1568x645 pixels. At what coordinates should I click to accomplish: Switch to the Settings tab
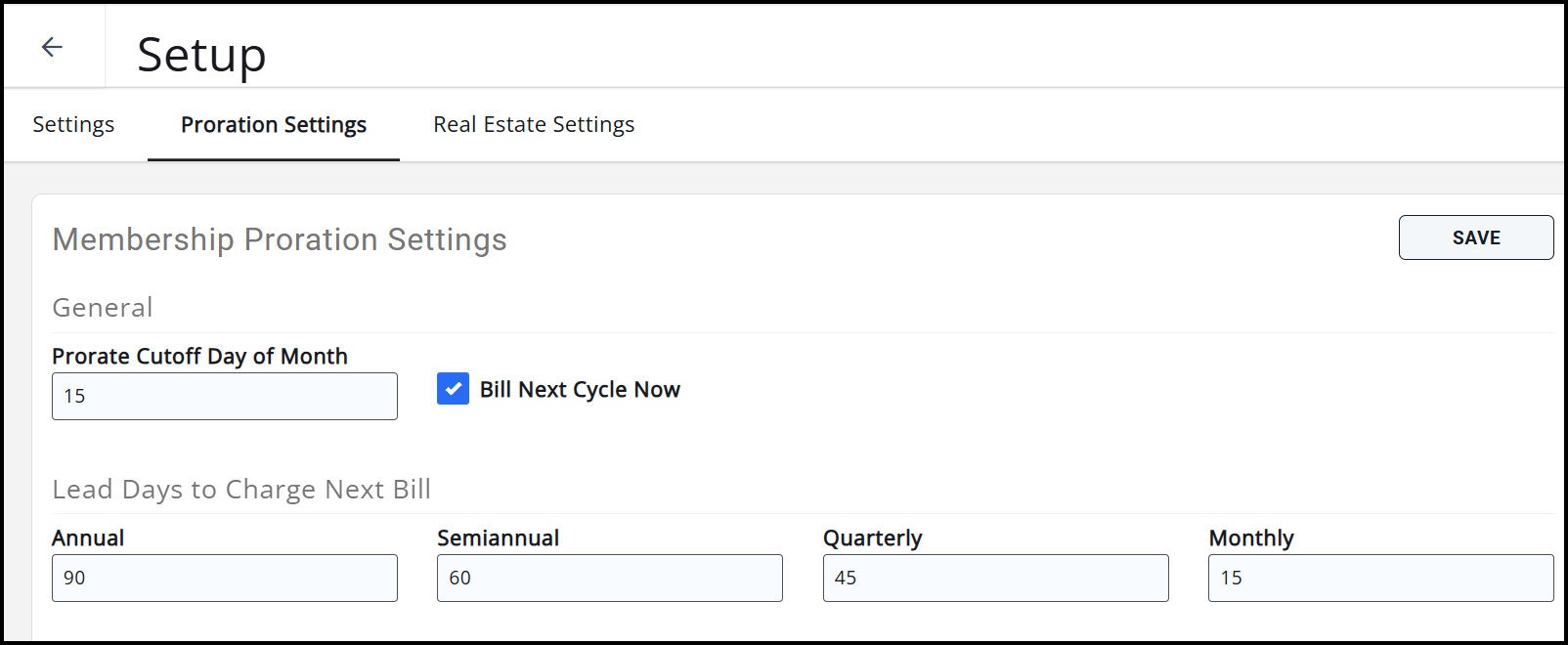(73, 125)
